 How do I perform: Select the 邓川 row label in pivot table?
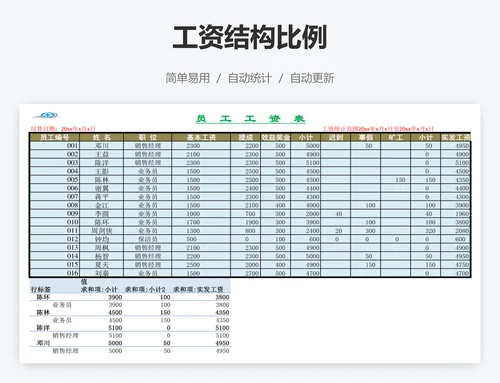[43, 343]
